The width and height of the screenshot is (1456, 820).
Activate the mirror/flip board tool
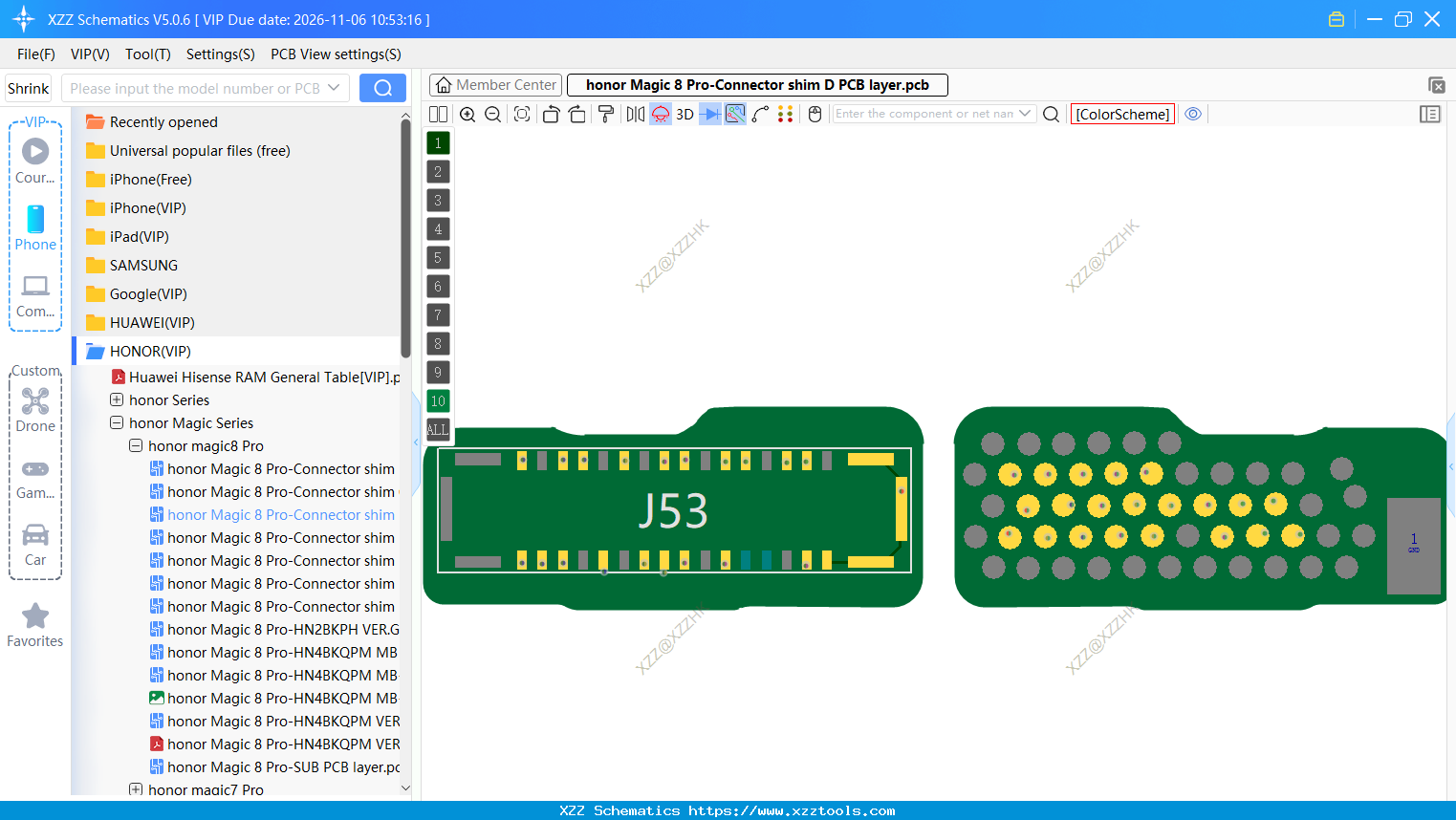click(x=635, y=114)
